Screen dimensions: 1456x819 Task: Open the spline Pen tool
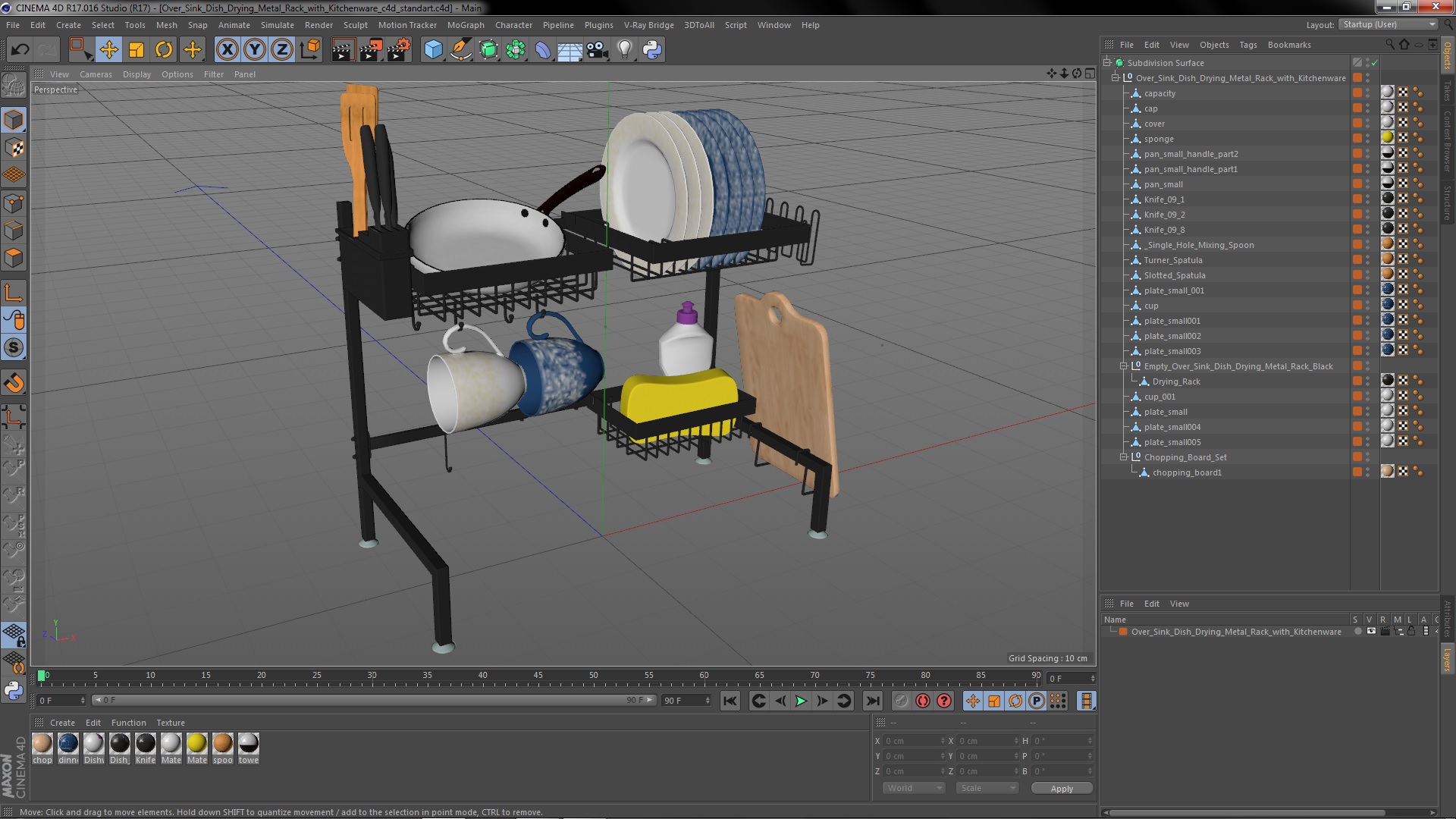461,50
